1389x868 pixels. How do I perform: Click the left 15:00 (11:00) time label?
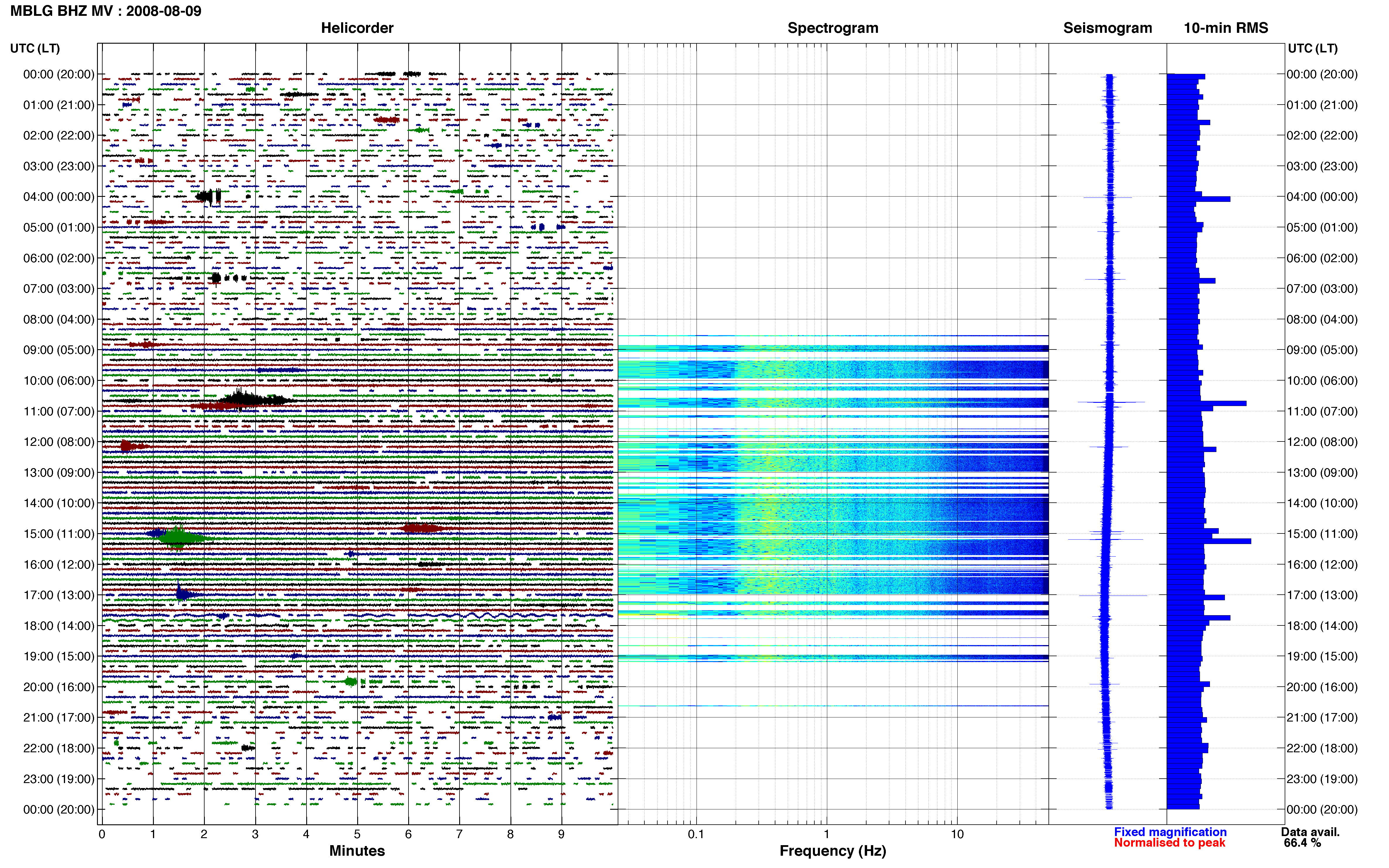pos(59,533)
